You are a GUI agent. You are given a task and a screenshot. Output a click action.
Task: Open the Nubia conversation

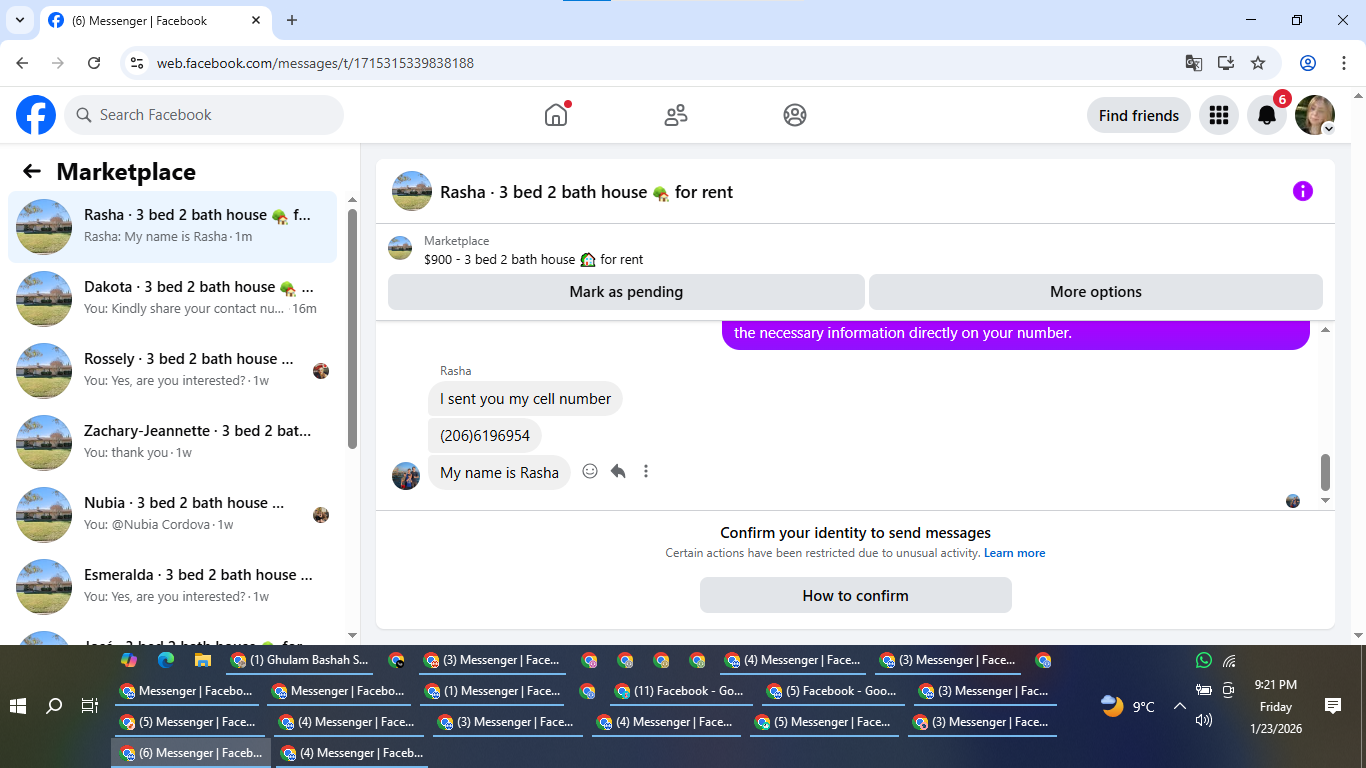(x=173, y=514)
